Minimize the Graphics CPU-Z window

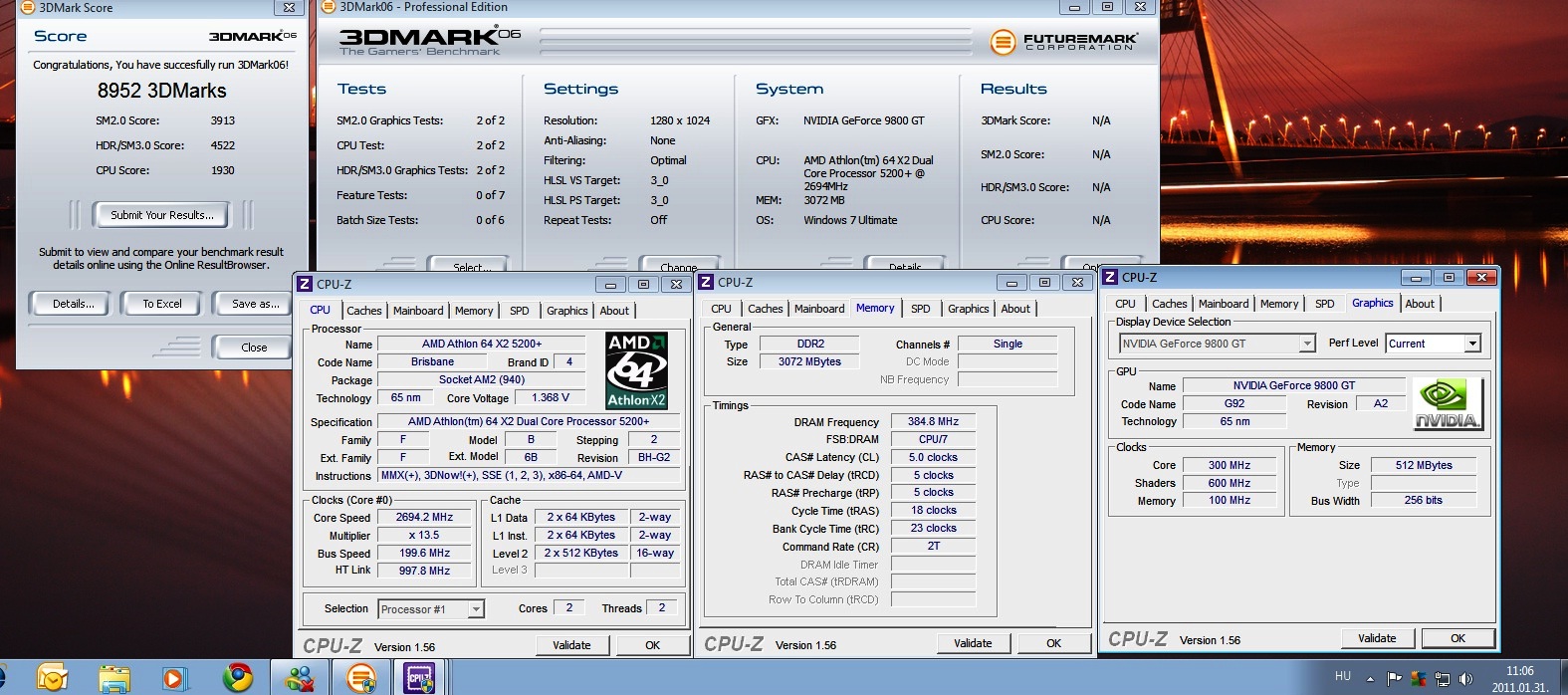pos(1415,277)
